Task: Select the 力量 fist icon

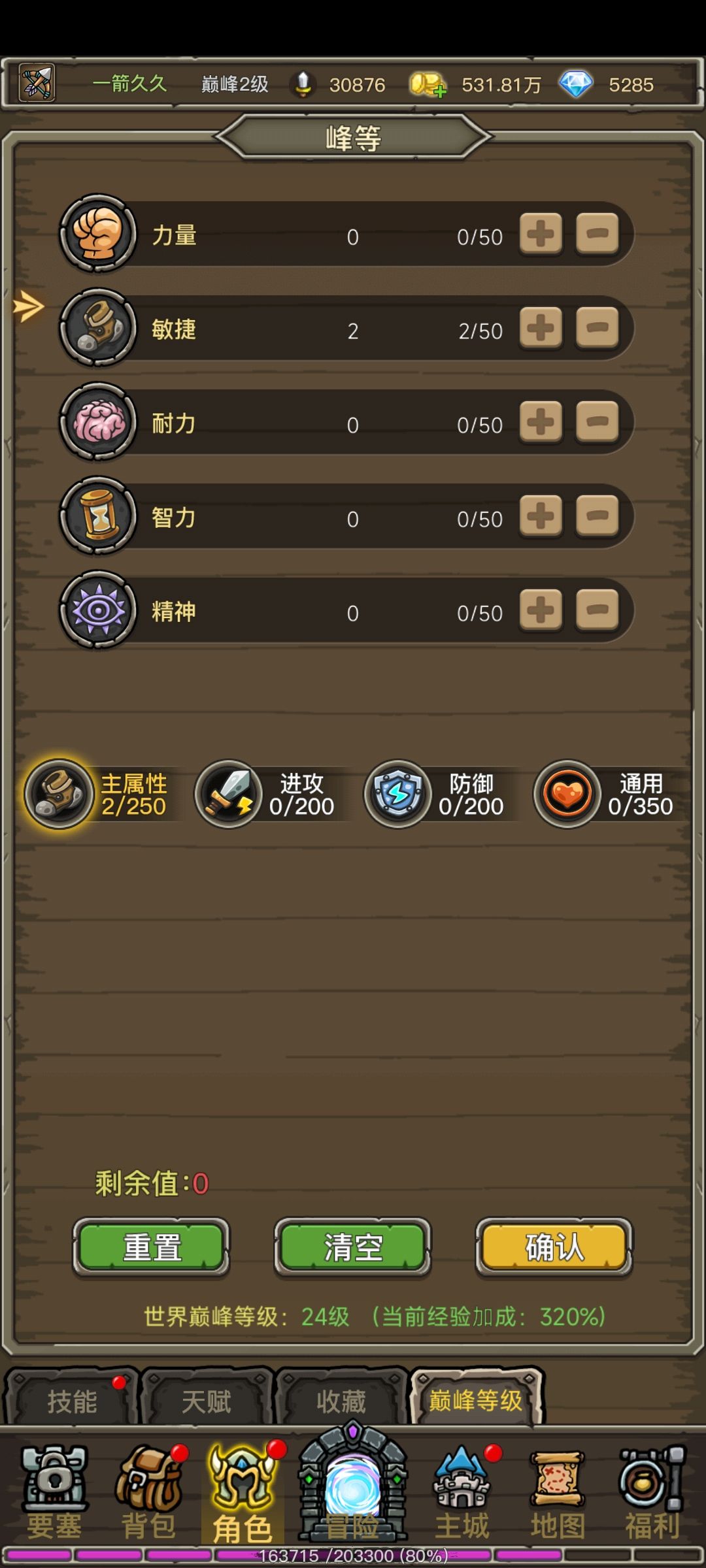Action: click(98, 233)
